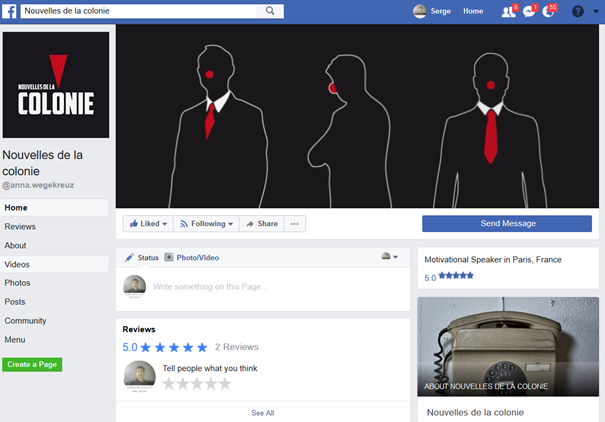Click the telephone About Nouvelles de la Colonie image
The width and height of the screenshot is (605, 422).
pos(508,346)
